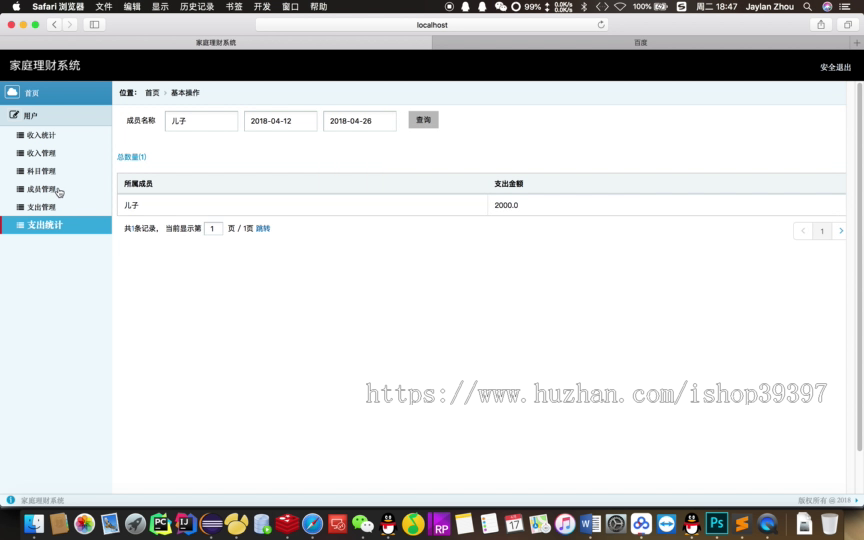Open Spotlight search in menu bar
The height and width of the screenshot is (540, 864).
click(807, 7)
